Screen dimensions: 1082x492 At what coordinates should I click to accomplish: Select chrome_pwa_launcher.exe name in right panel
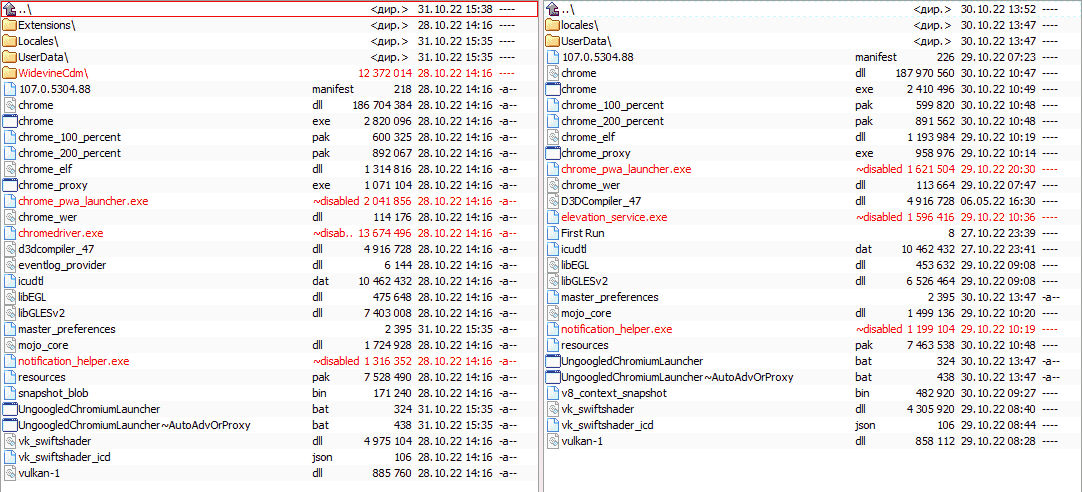pyautogui.click(x=627, y=169)
